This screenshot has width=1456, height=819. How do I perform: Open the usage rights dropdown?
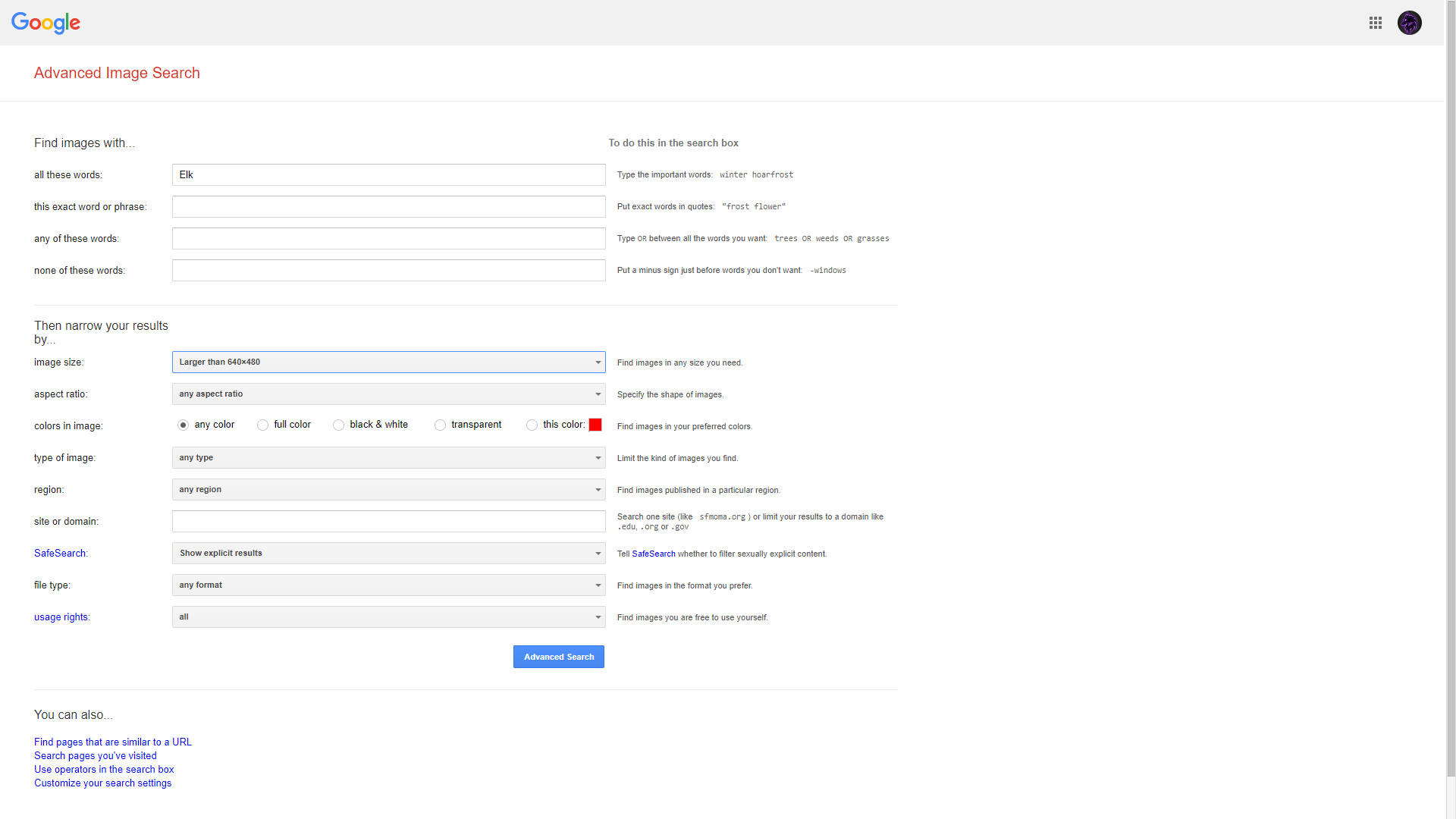coord(388,617)
